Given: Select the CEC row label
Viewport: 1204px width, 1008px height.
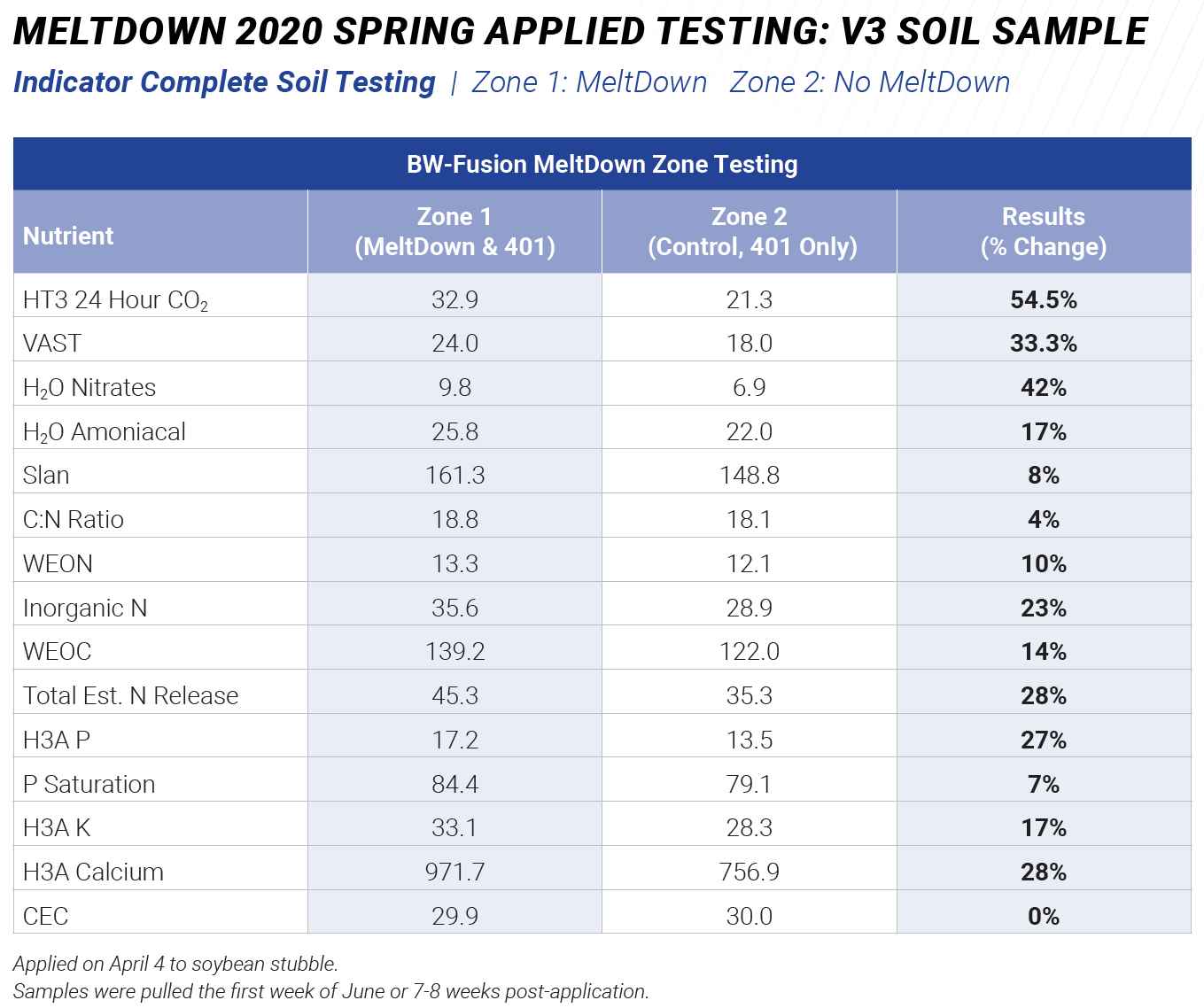Looking at the screenshot, I should coord(45,916).
